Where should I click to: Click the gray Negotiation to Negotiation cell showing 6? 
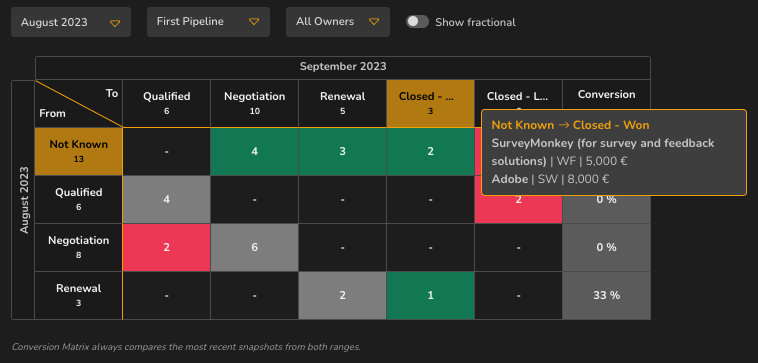pos(255,247)
